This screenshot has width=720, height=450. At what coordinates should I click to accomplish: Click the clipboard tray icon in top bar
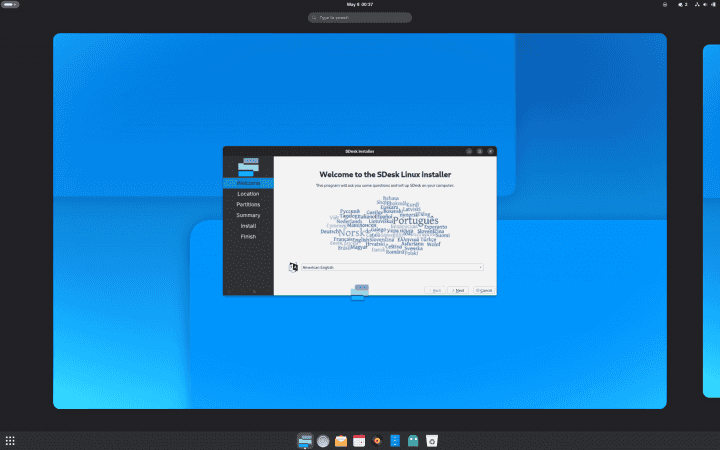665,5
